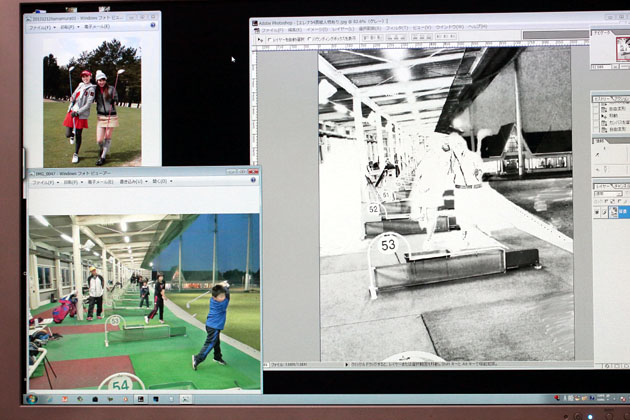630x420 pixels.
Task: Select the Layers panel tab
Action: pos(602,186)
